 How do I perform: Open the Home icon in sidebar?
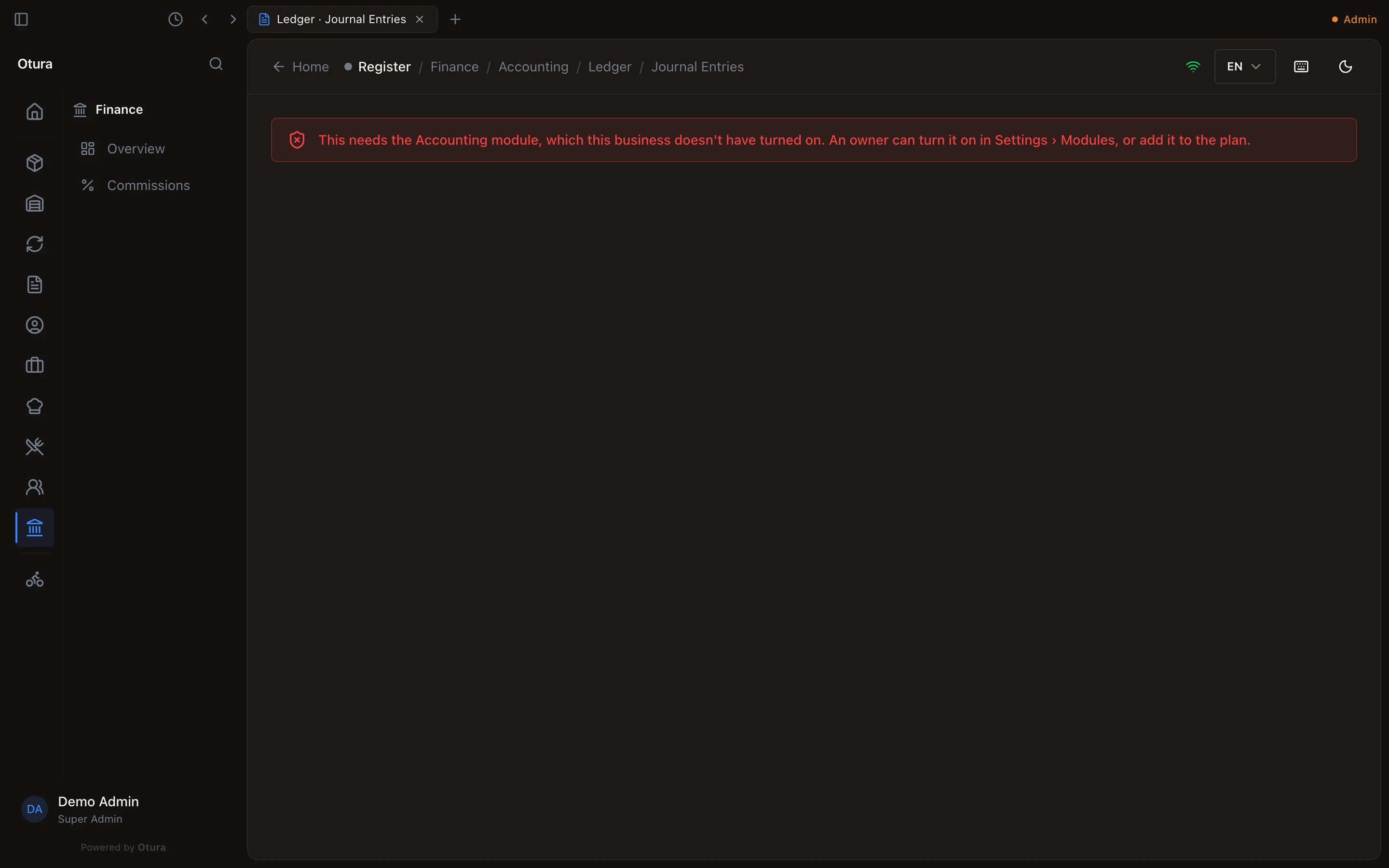point(34,111)
